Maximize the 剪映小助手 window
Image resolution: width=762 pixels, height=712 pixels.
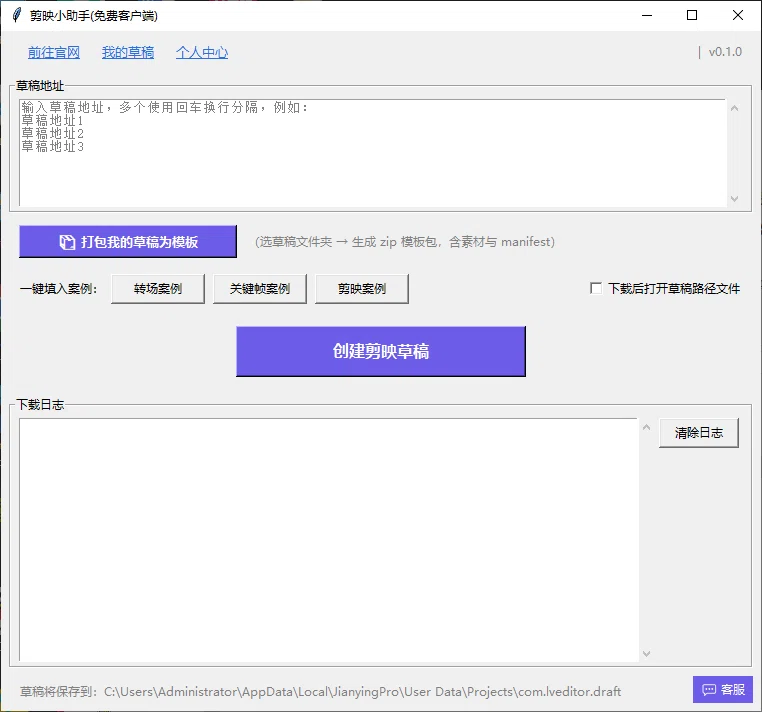[692, 16]
